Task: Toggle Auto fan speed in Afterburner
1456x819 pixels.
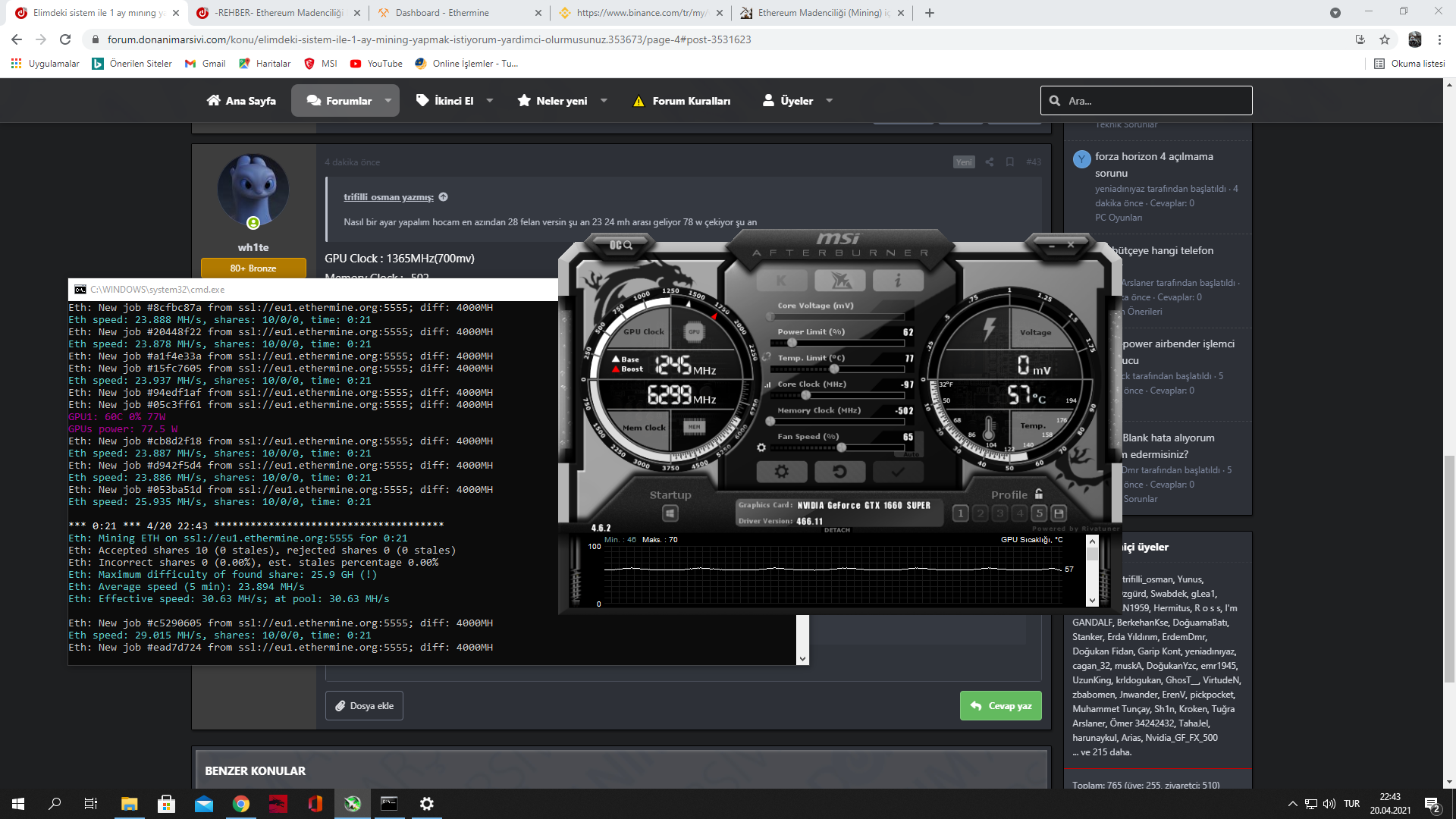Action: 911,454
